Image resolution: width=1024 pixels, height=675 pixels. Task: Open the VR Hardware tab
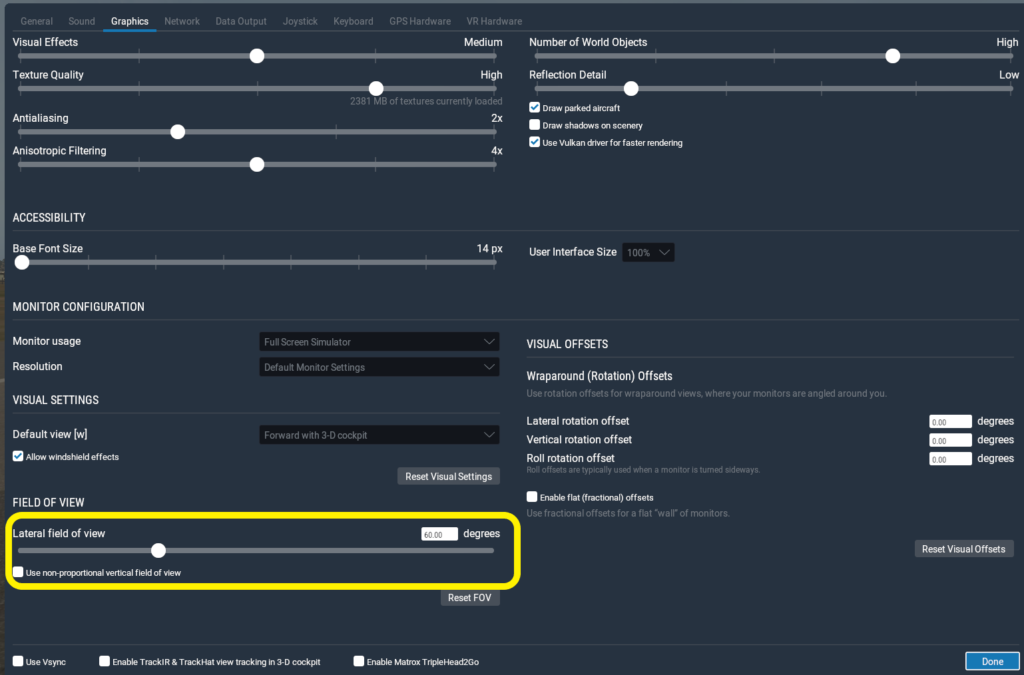click(x=494, y=21)
